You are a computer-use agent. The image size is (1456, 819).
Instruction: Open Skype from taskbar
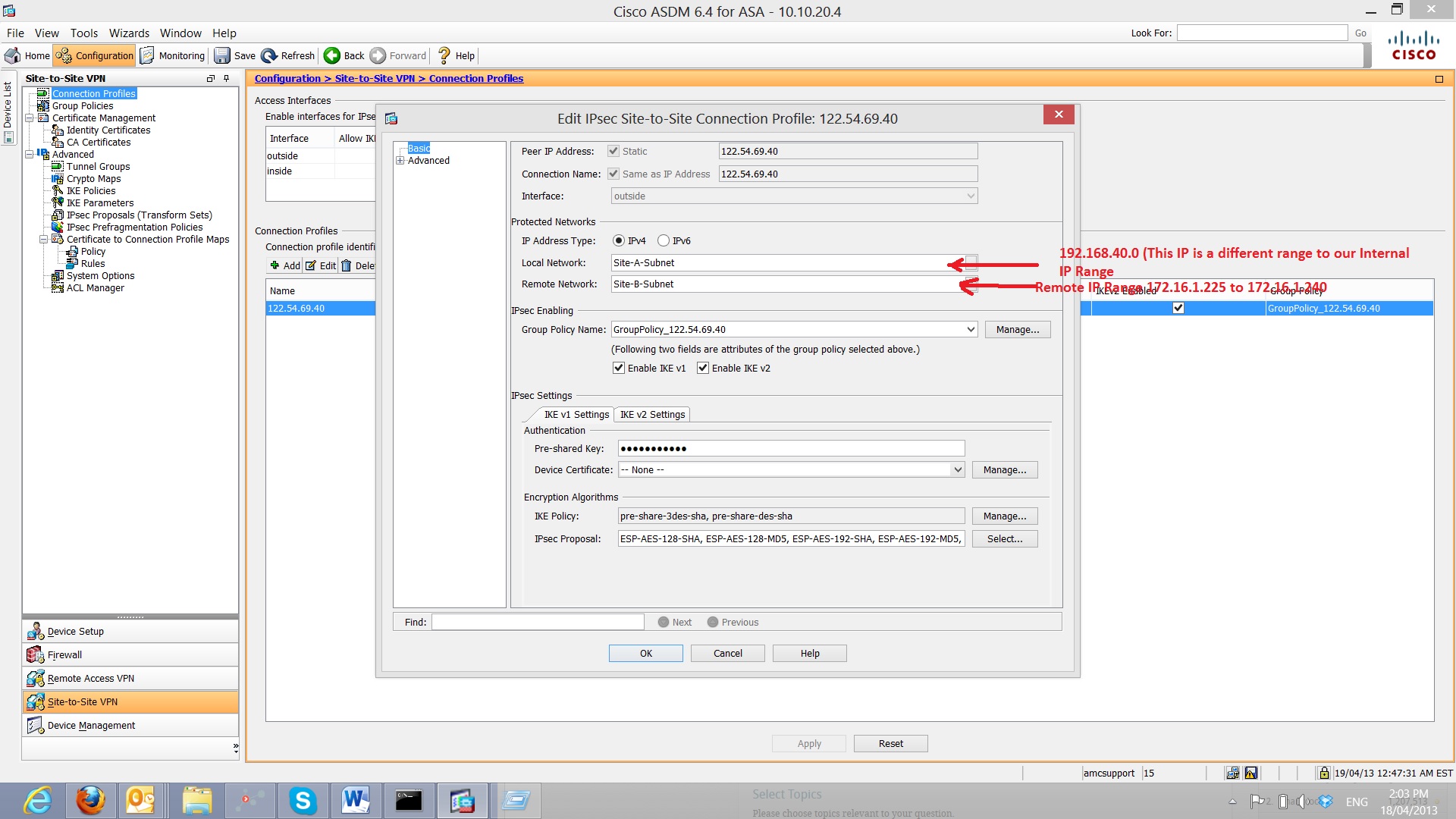[x=303, y=801]
